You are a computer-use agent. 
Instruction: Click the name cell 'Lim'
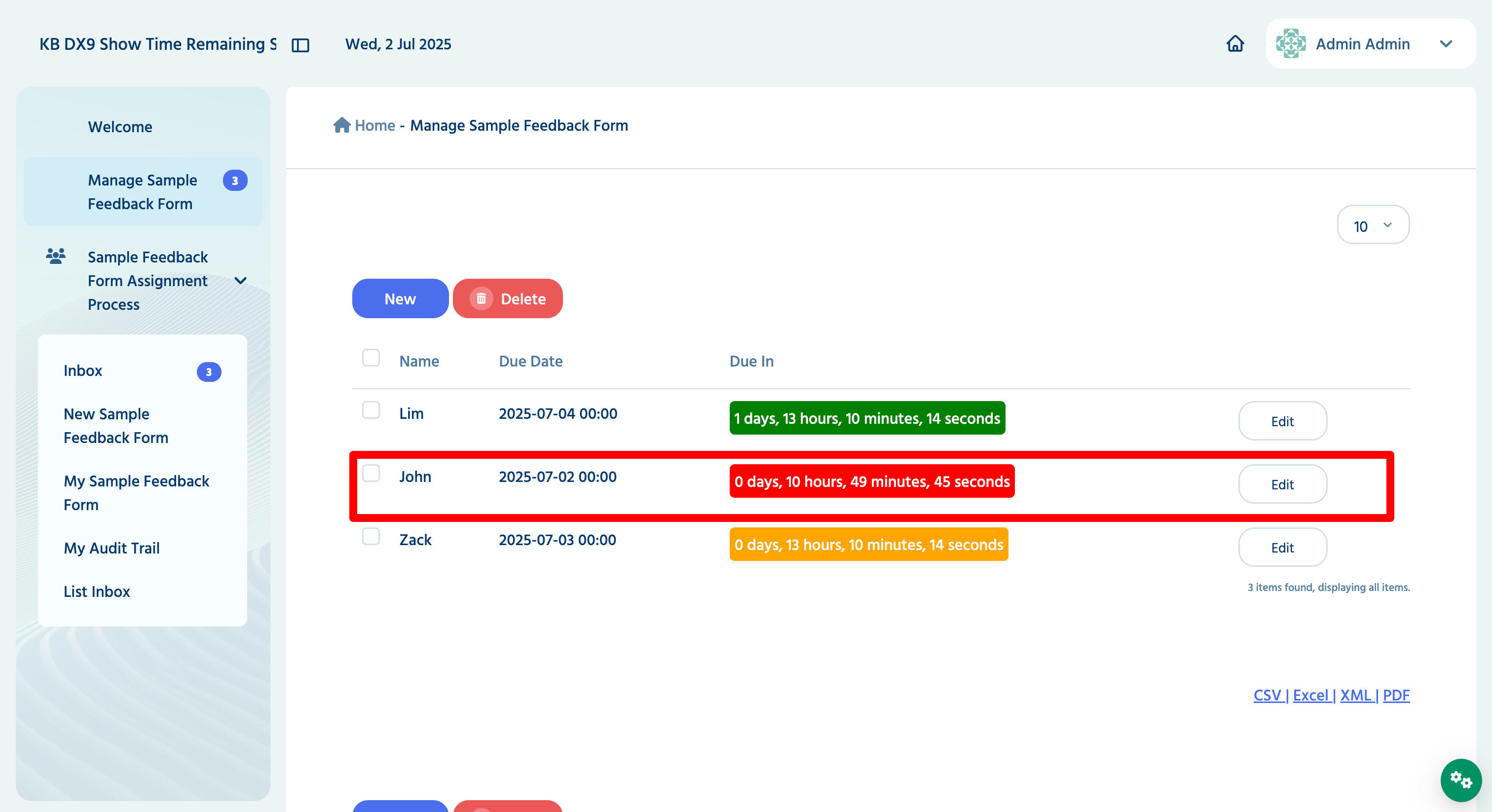(411, 413)
